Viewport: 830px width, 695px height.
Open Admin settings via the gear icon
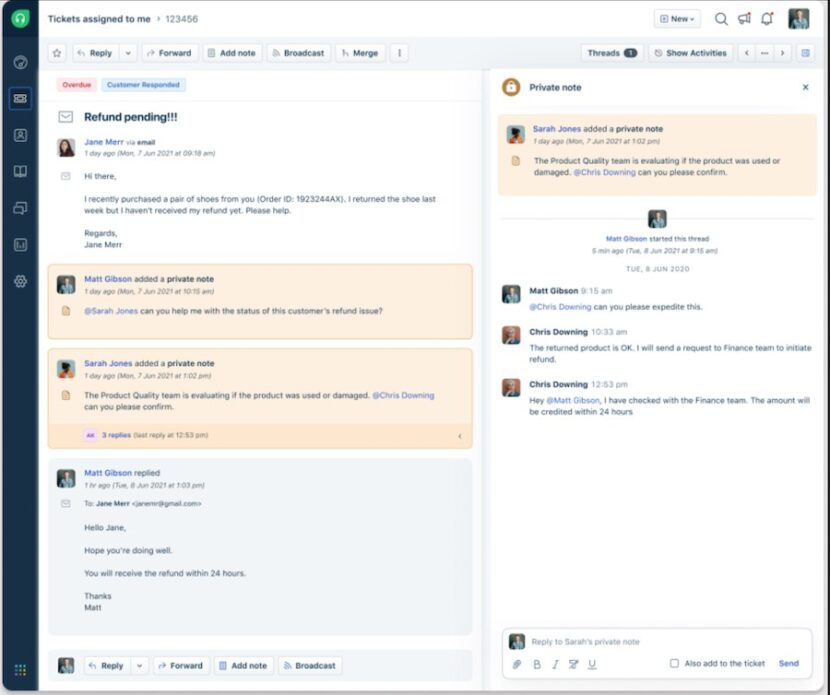pos(20,281)
